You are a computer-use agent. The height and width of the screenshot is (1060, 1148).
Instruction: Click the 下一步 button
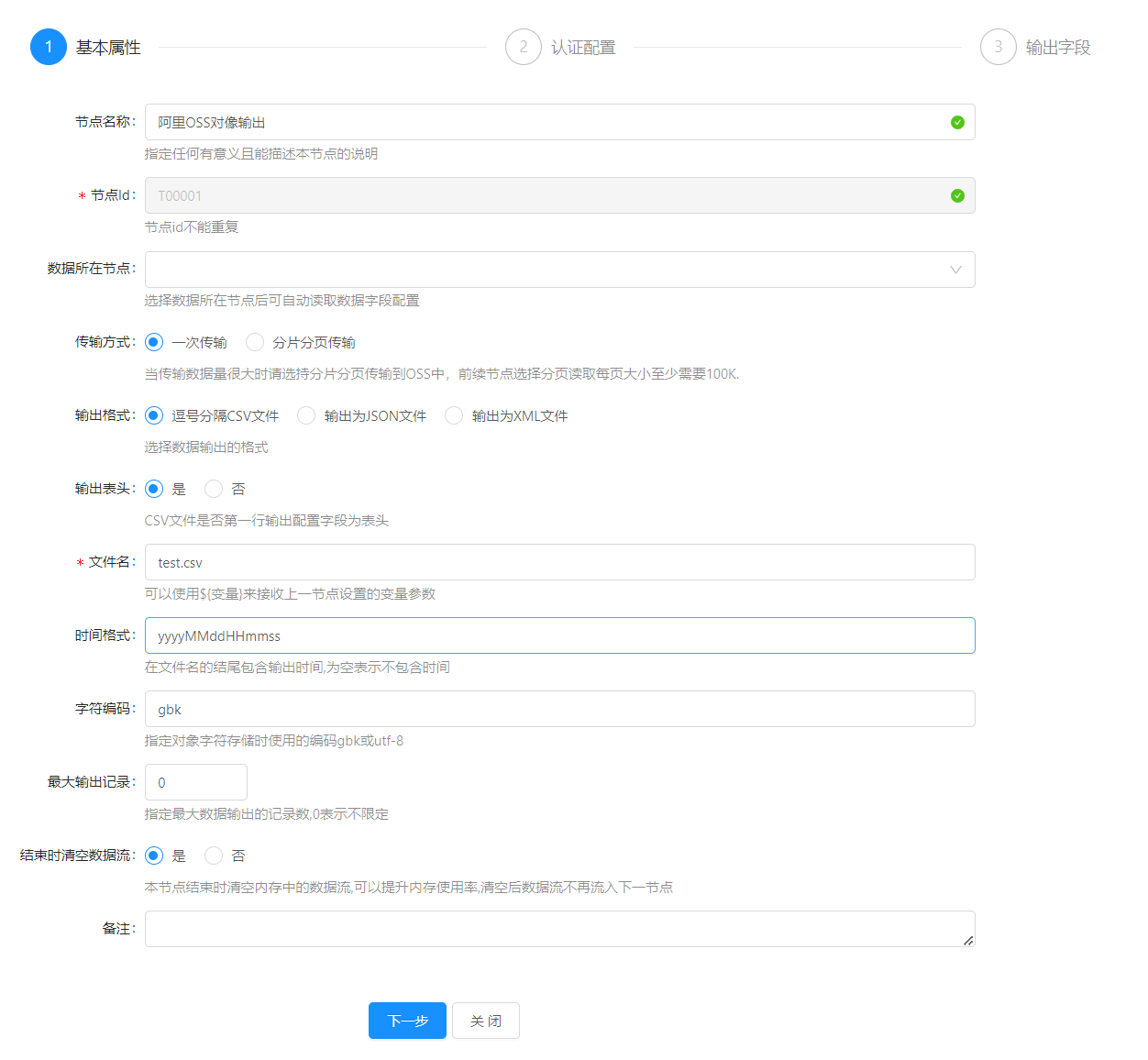[x=407, y=1021]
